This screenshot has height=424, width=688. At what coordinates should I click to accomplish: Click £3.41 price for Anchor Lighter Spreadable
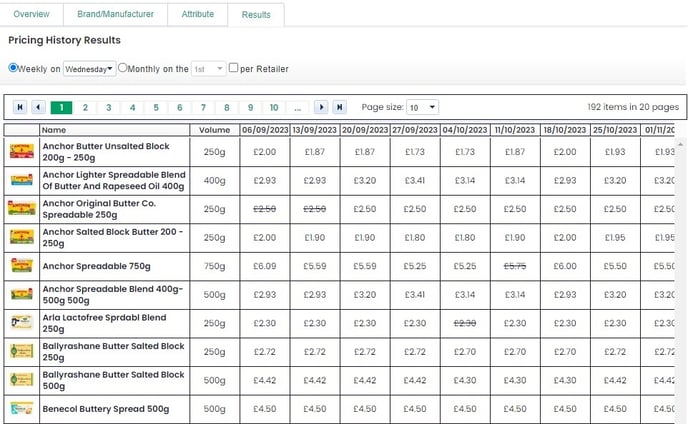[x=415, y=180]
